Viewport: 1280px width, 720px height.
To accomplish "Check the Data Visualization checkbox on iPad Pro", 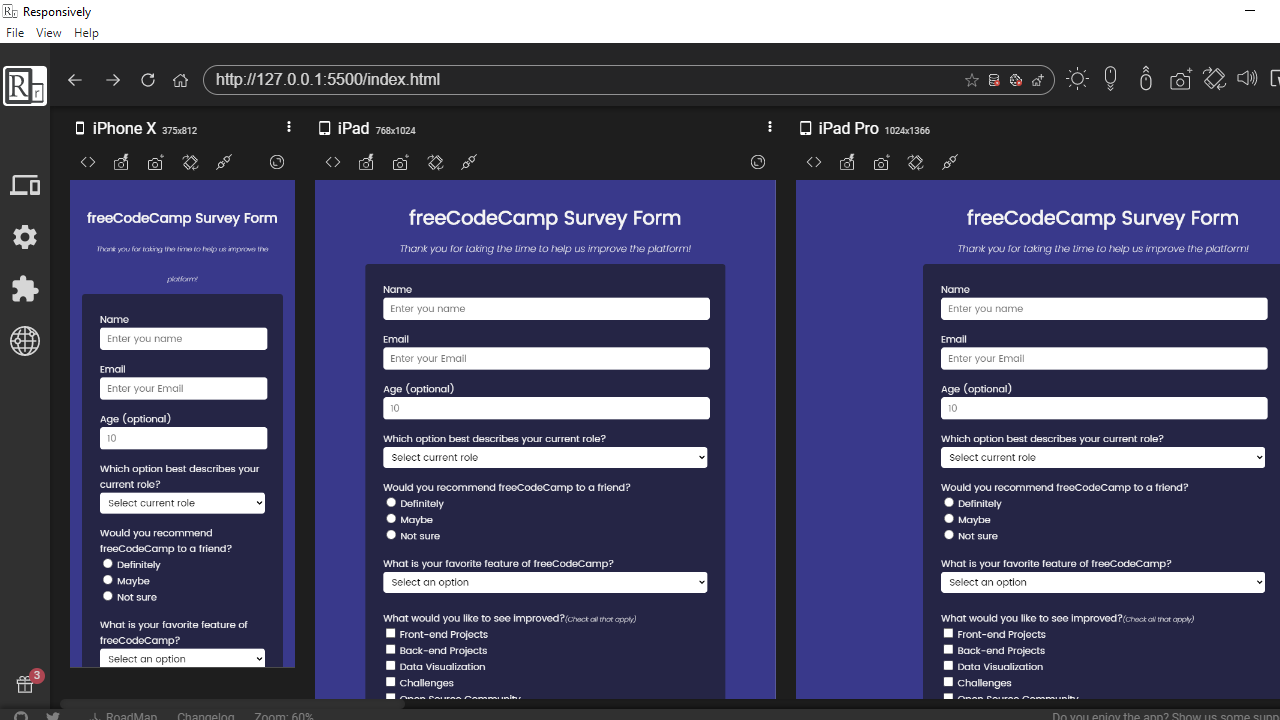I will pyautogui.click(x=947, y=665).
